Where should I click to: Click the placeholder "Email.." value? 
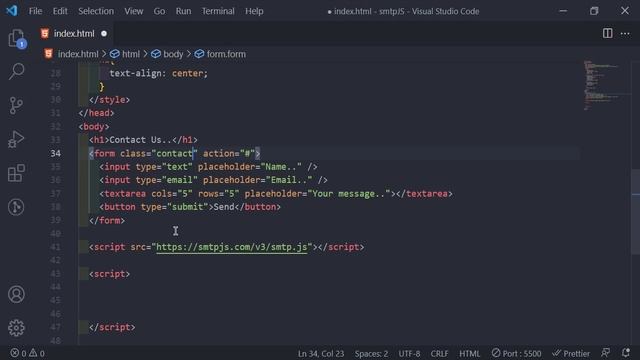(x=289, y=180)
